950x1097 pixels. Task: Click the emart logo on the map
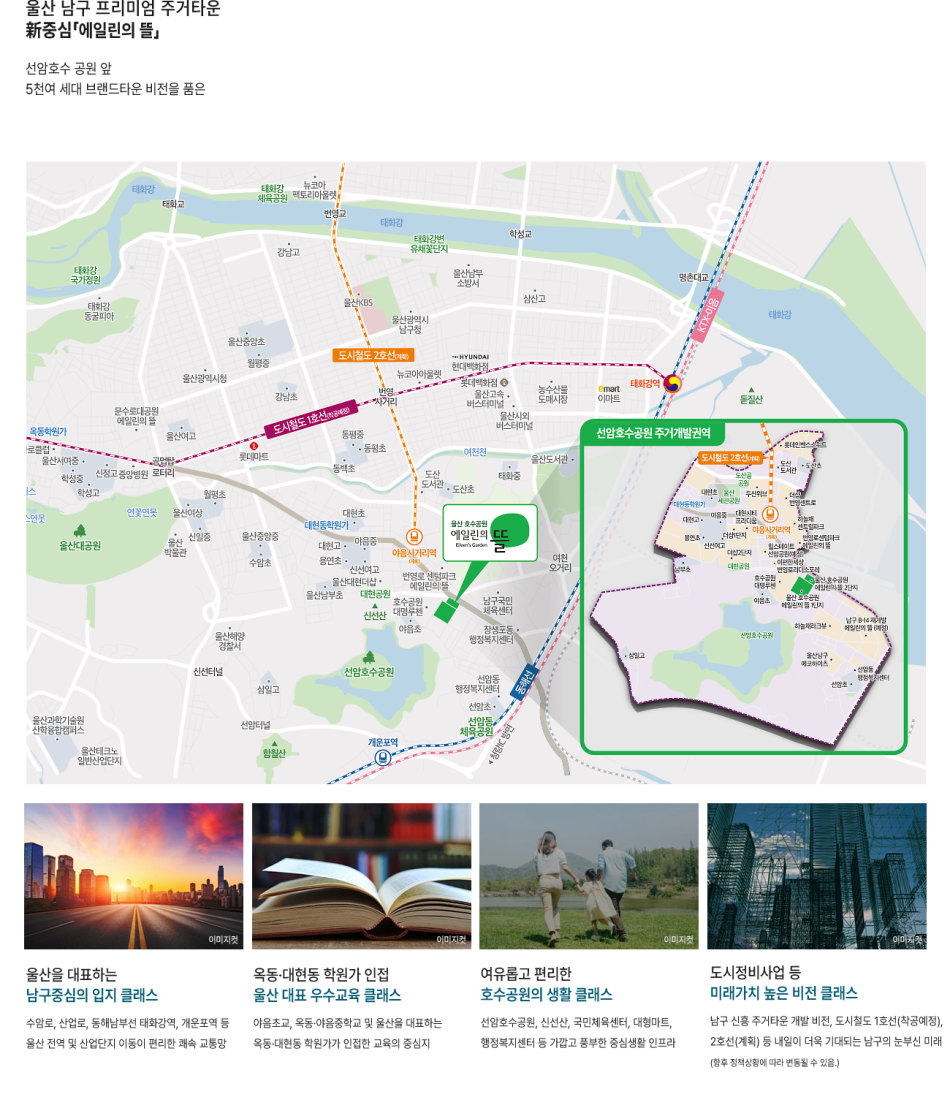[x=608, y=388]
